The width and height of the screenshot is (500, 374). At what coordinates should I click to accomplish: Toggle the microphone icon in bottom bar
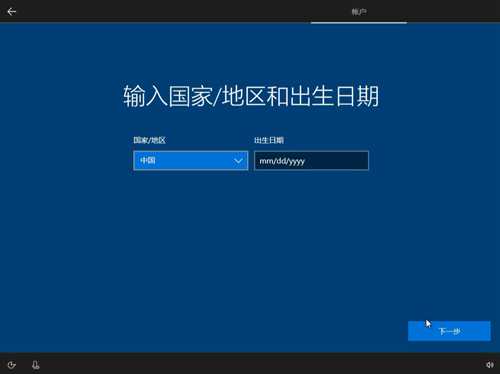coord(36,365)
